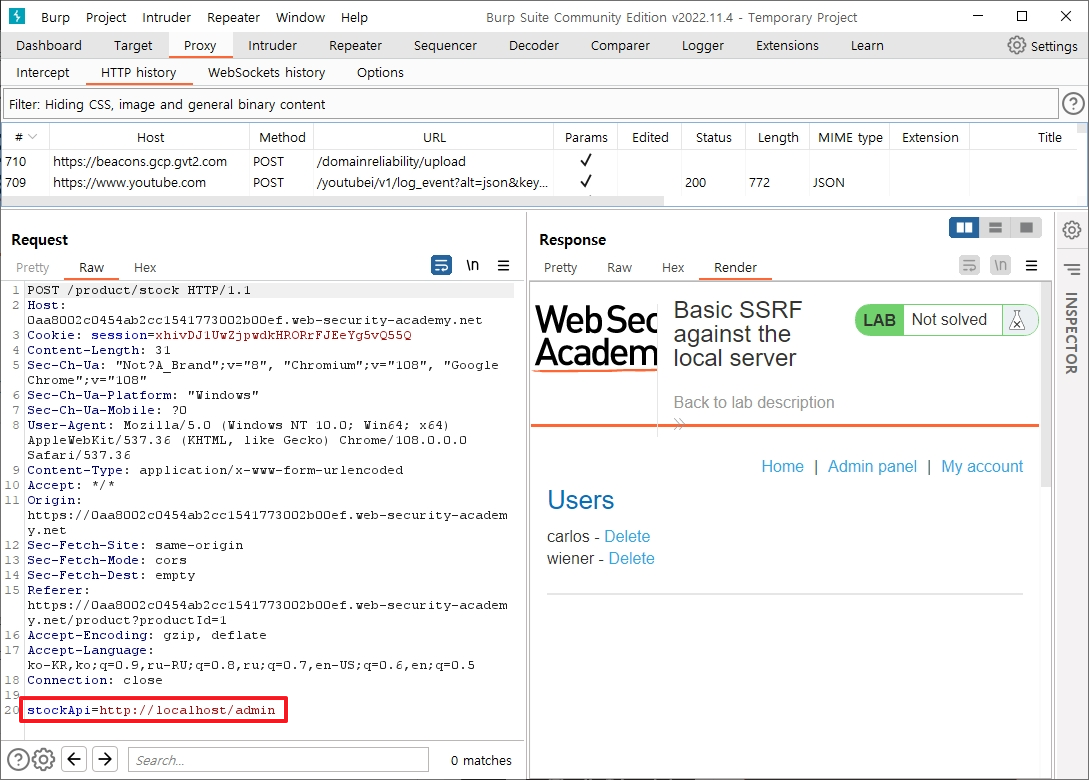This screenshot has height=780, width=1089.
Task: Switch to the Sequencer tab
Action: click(445, 45)
